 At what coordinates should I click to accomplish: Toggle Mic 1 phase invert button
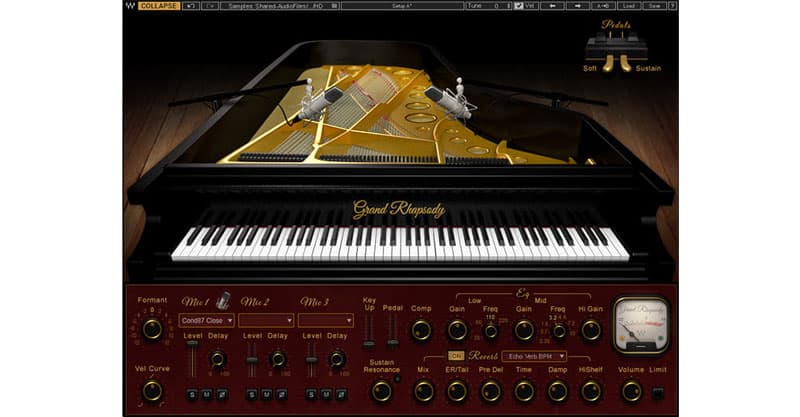(x=222, y=395)
